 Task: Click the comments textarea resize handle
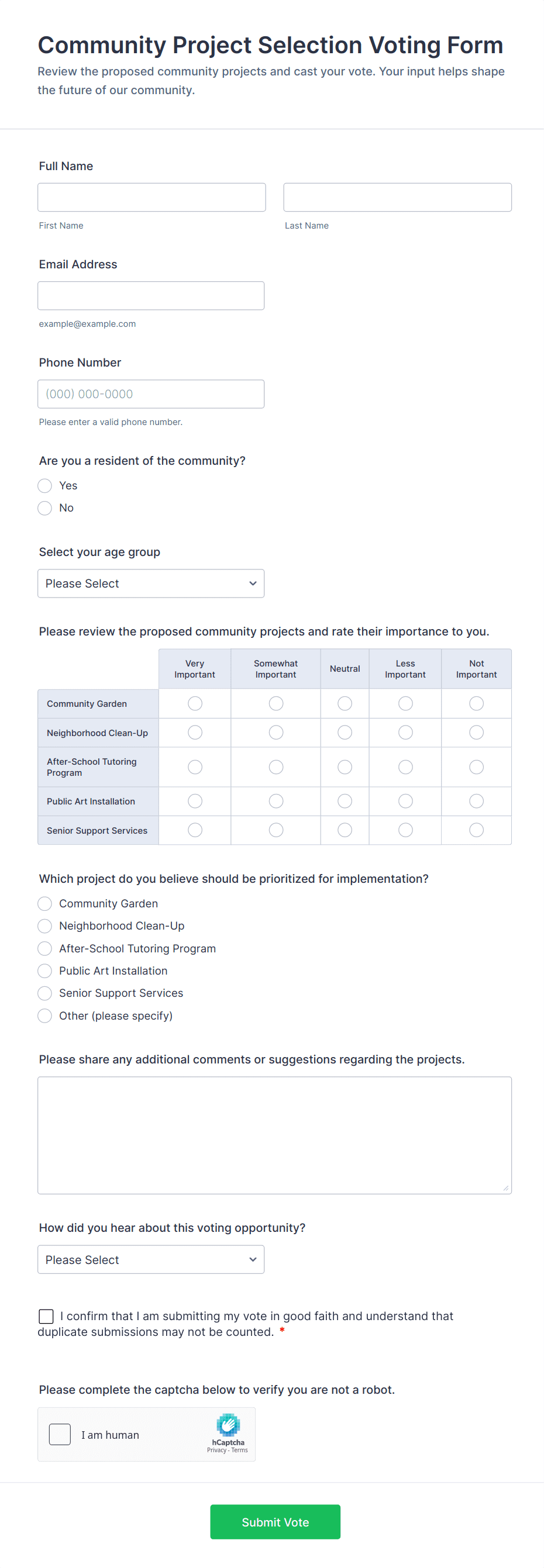tap(505, 1187)
